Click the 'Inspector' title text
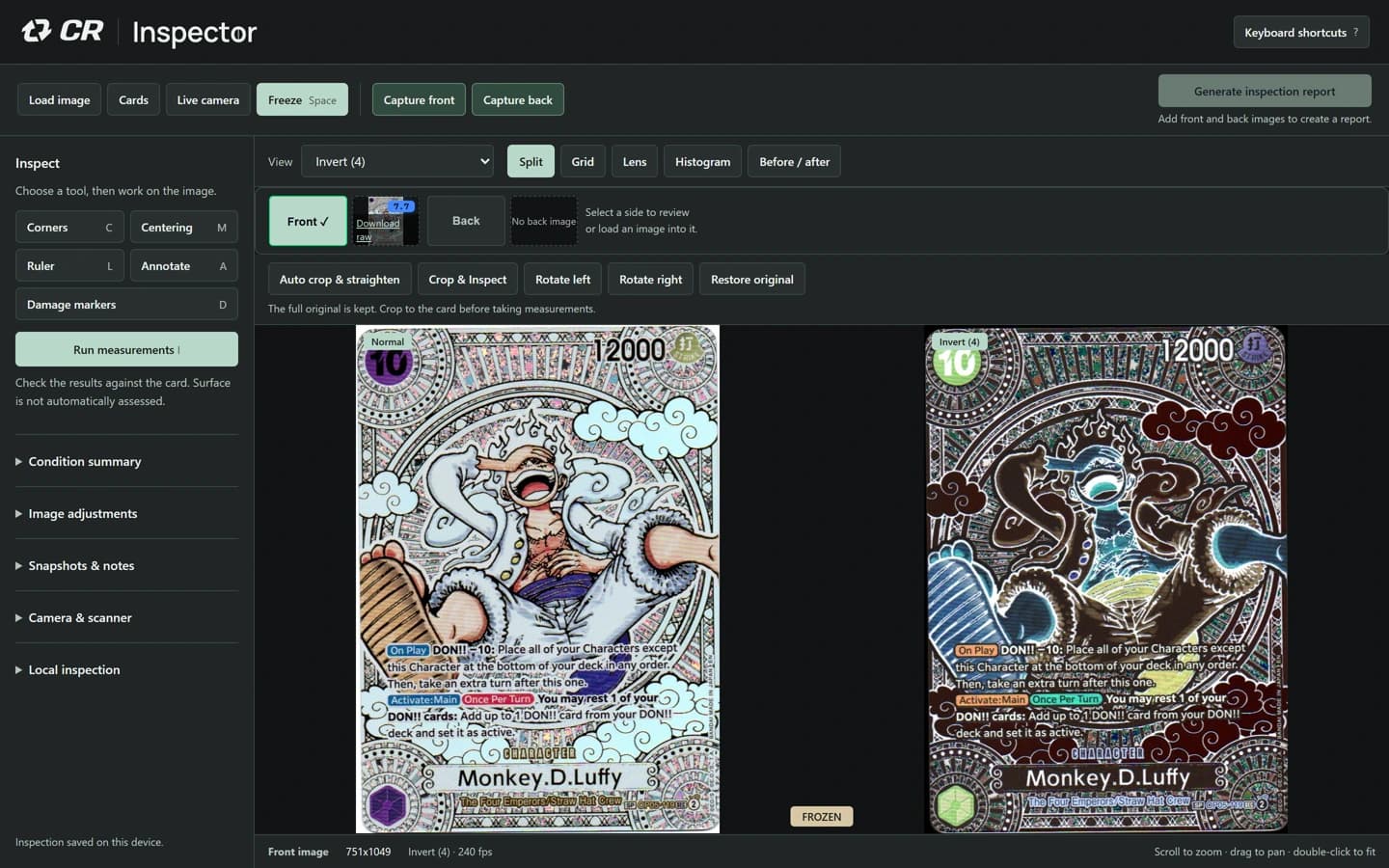Viewport: 1389px width, 868px height. [195, 33]
